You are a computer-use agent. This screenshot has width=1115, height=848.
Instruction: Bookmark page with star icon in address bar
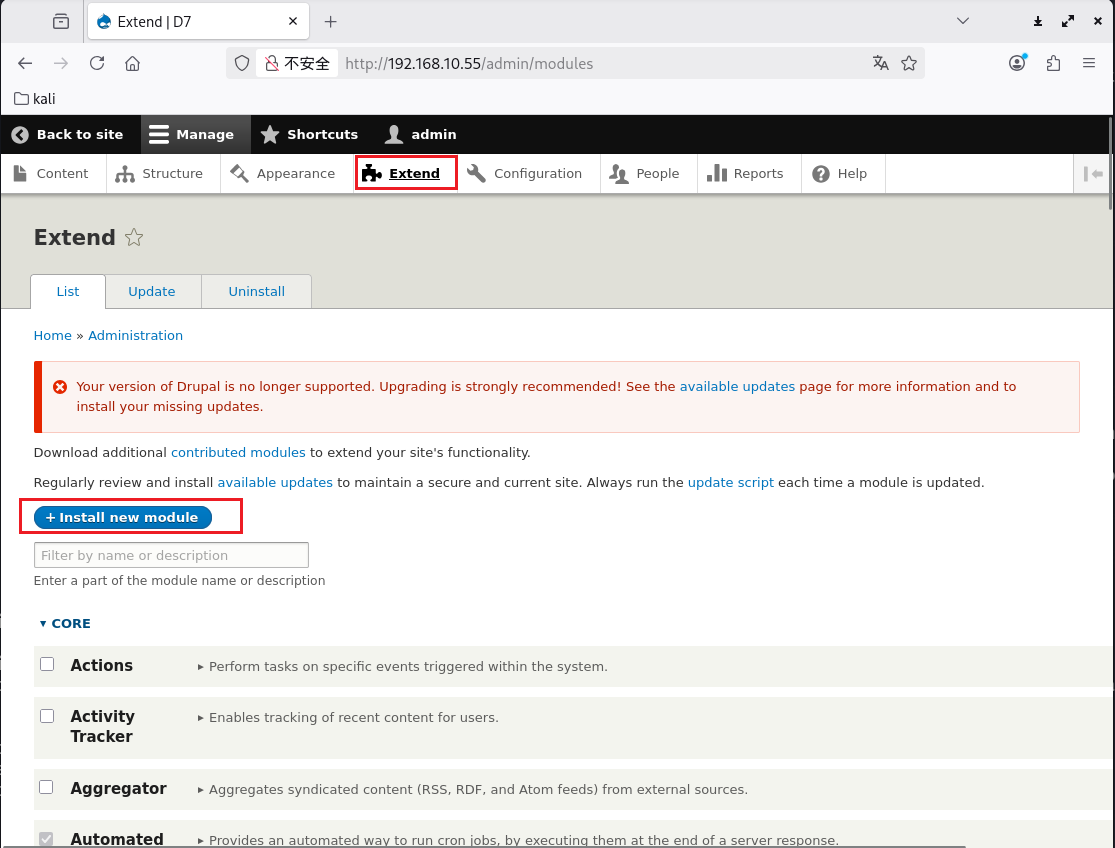pyautogui.click(x=908, y=63)
